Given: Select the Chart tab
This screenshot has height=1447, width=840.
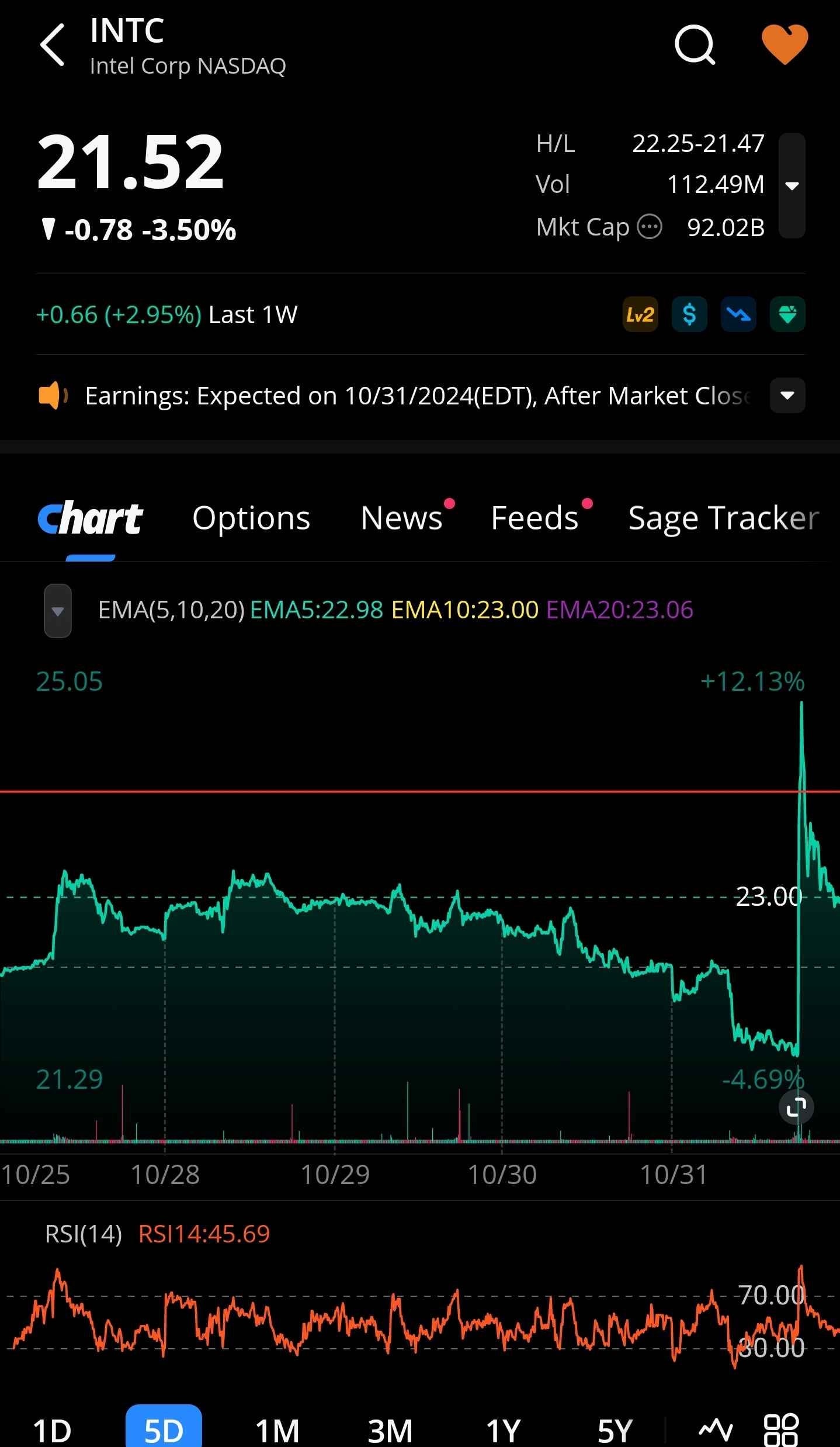Looking at the screenshot, I should pos(90,518).
